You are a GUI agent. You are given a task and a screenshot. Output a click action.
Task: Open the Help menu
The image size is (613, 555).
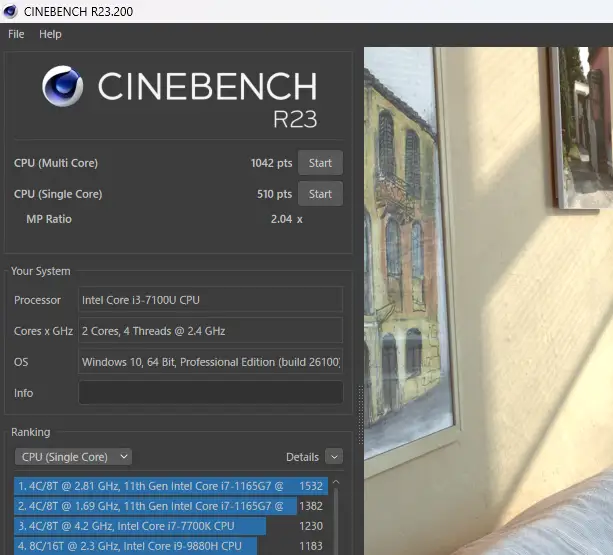[x=50, y=34]
